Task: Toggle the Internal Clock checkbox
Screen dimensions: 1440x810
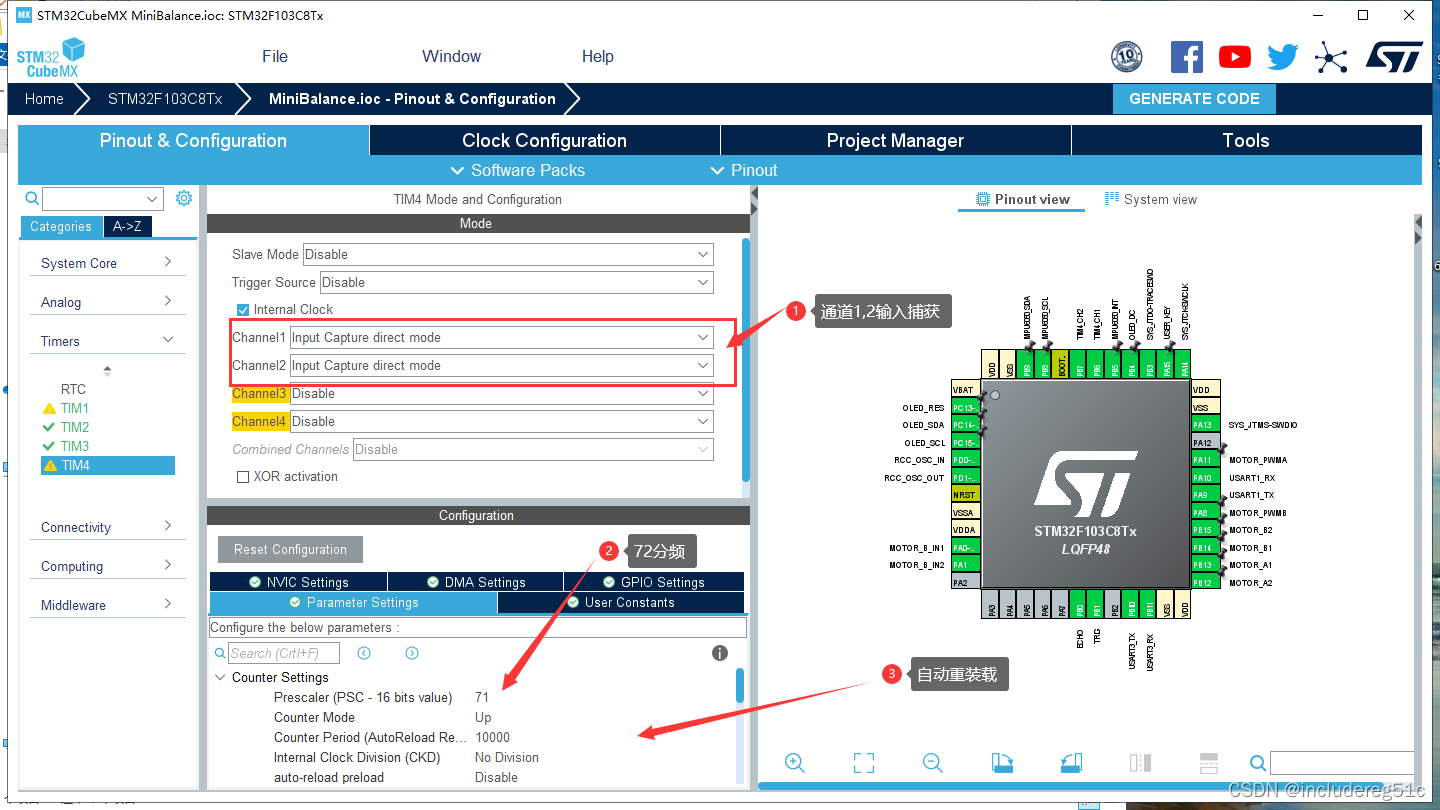Action: click(x=243, y=310)
